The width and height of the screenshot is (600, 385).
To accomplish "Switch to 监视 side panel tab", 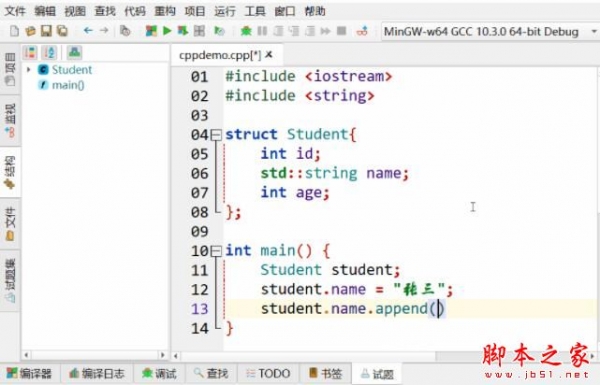I will [x=10, y=120].
